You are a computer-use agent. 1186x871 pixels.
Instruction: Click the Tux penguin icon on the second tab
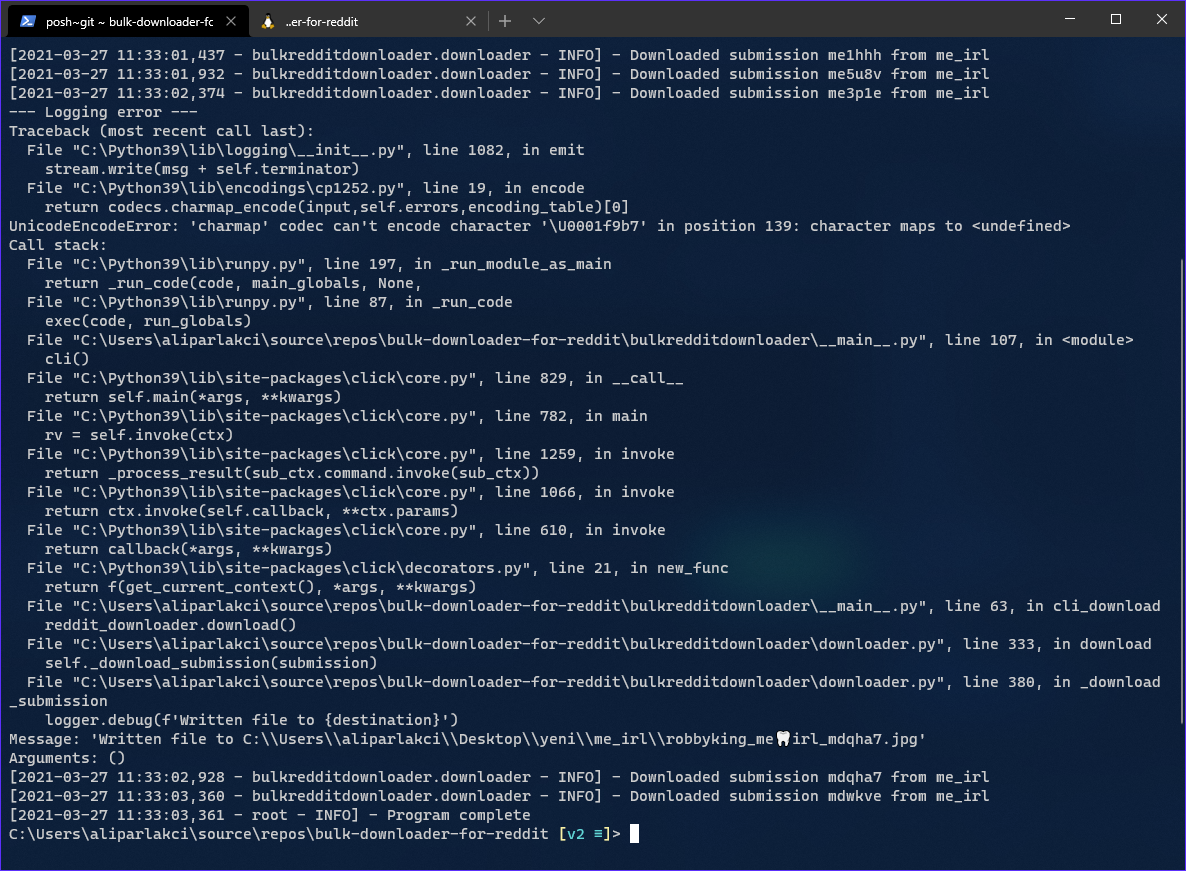(268, 19)
